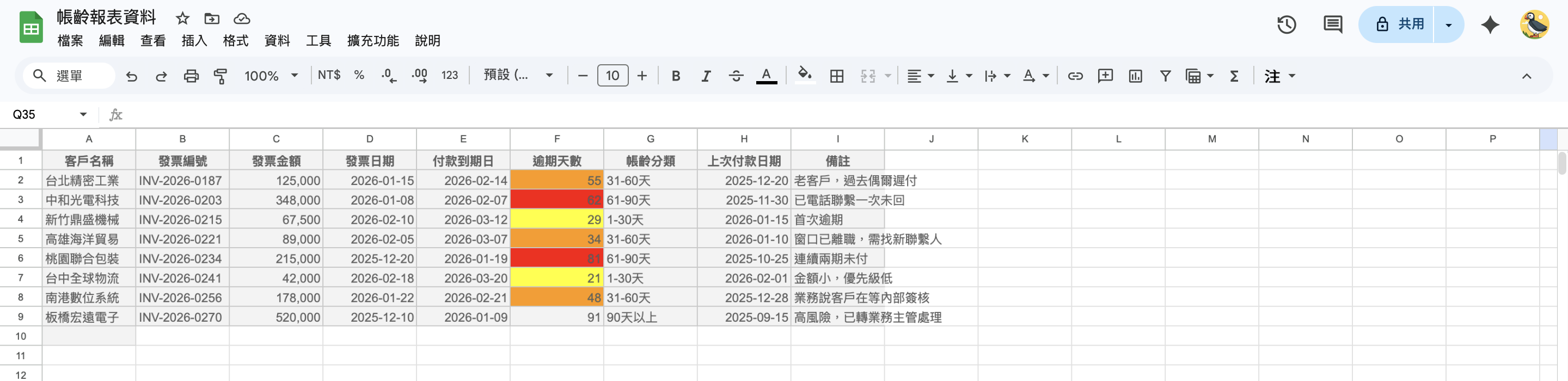Select the red cell showing 62

pyautogui.click(x=557, y=200)
